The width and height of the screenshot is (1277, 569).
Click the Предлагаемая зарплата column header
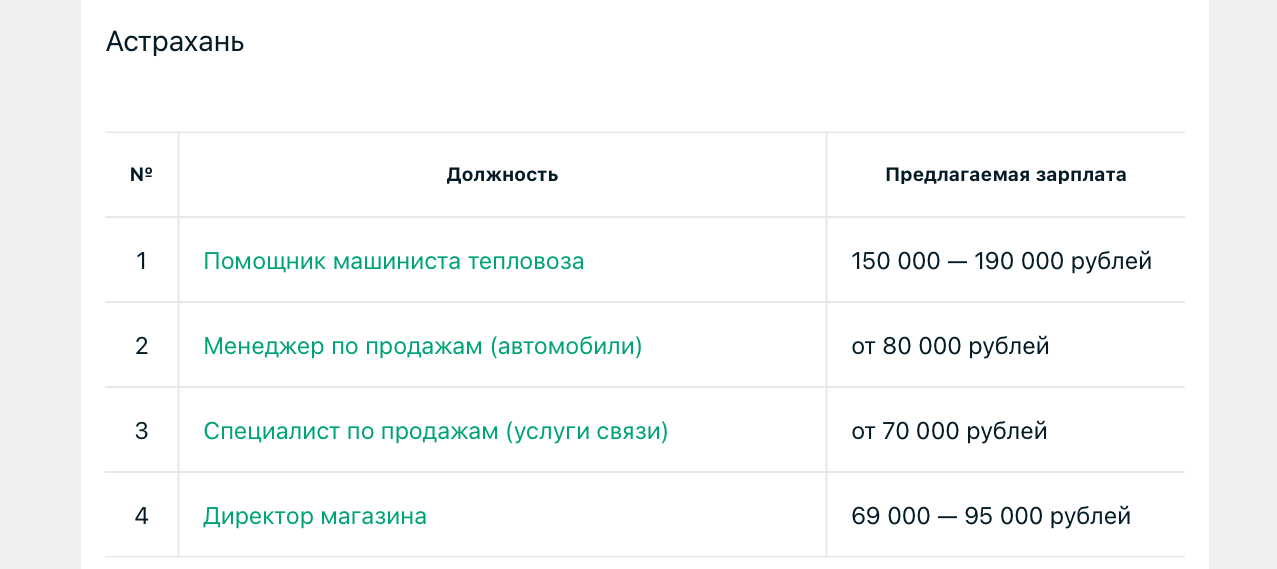pyautogui.click(x=1006, y=175)
